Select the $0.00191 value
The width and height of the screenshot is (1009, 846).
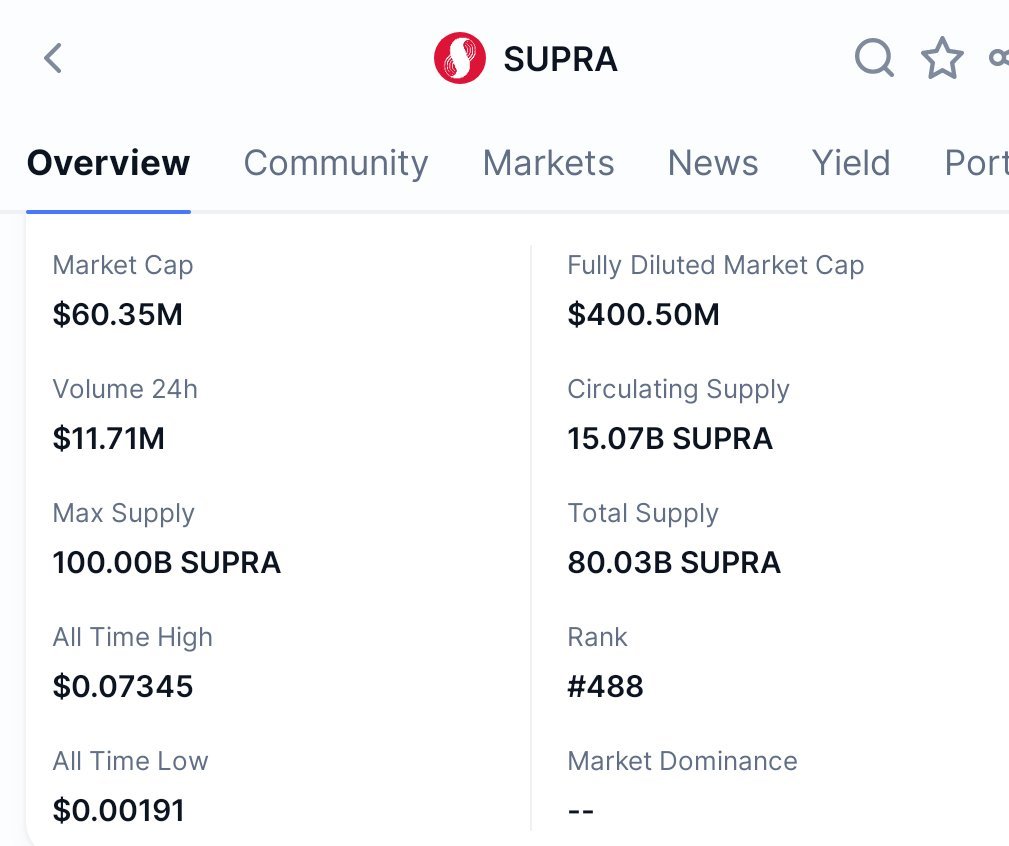pyautogui.click(x=118, y=811)
